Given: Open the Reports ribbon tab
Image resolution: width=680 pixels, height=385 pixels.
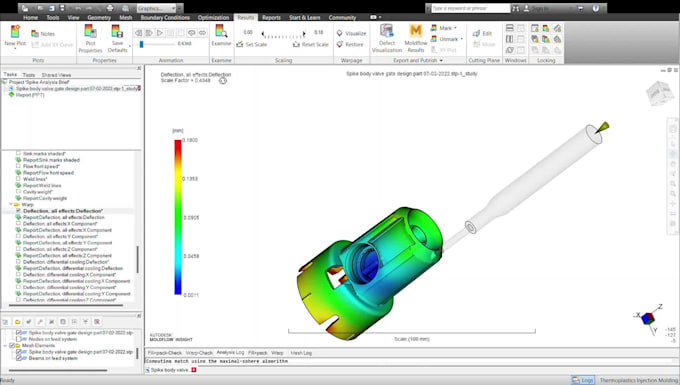Looking at the screenshot, I should pos(271,17).
